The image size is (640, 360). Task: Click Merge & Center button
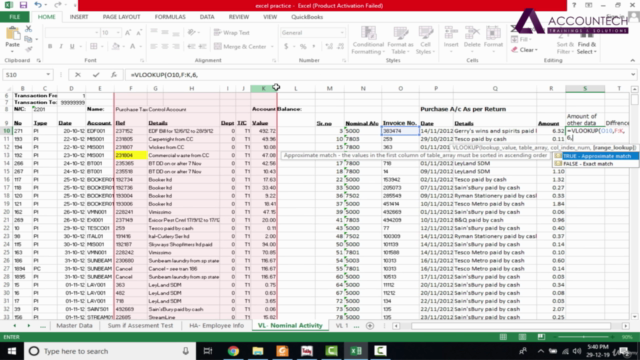coord(240,47)
